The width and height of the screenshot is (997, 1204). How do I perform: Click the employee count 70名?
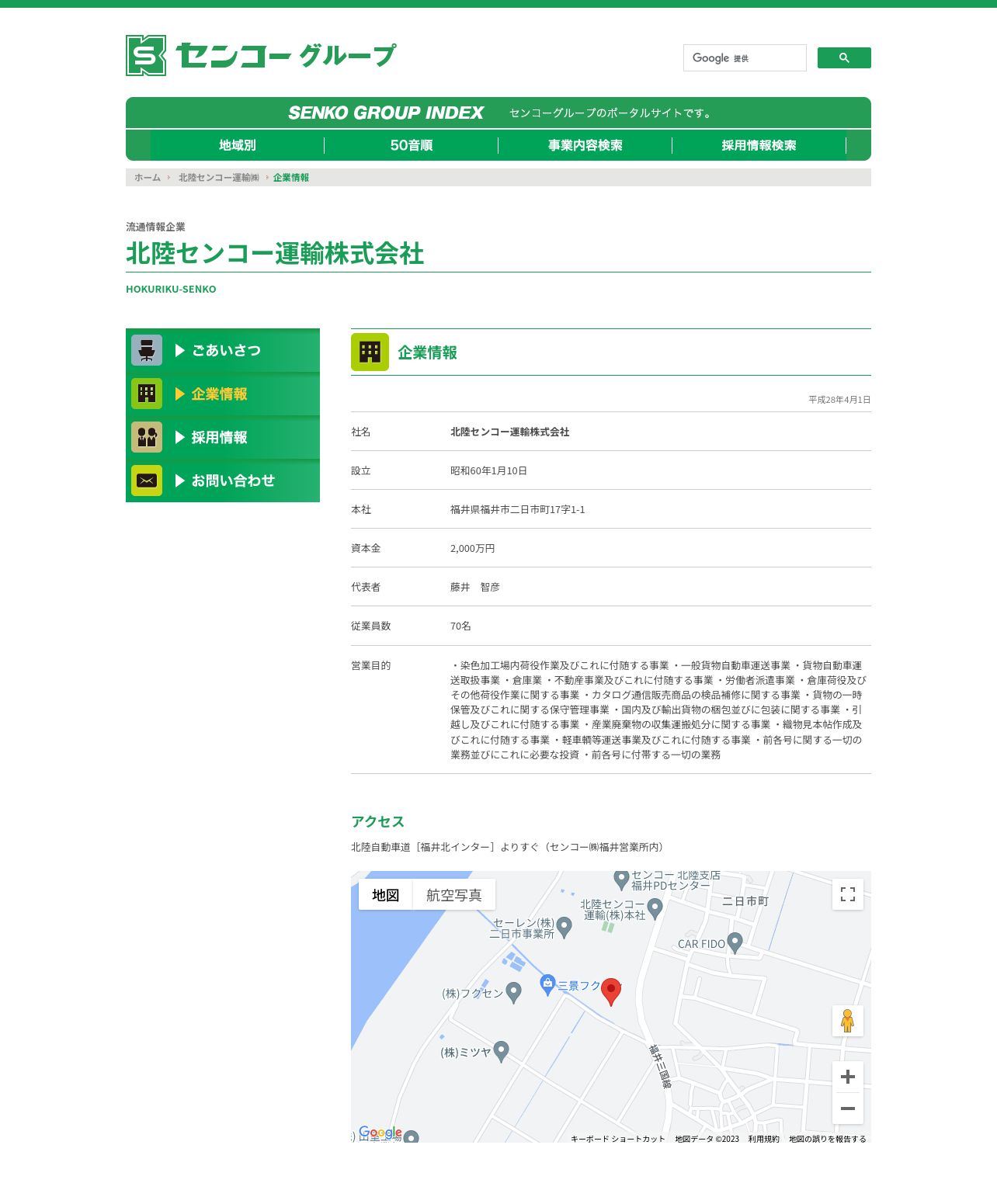tap(460, 626)
